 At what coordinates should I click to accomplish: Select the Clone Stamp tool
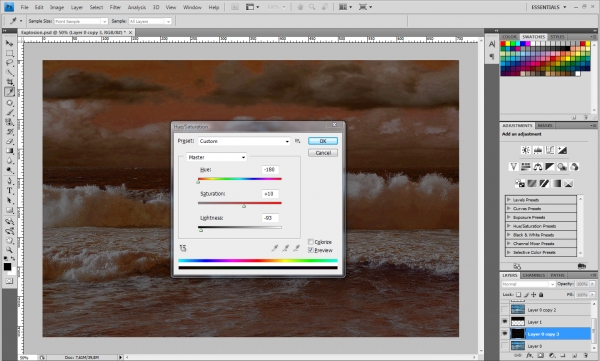(10, 122)
